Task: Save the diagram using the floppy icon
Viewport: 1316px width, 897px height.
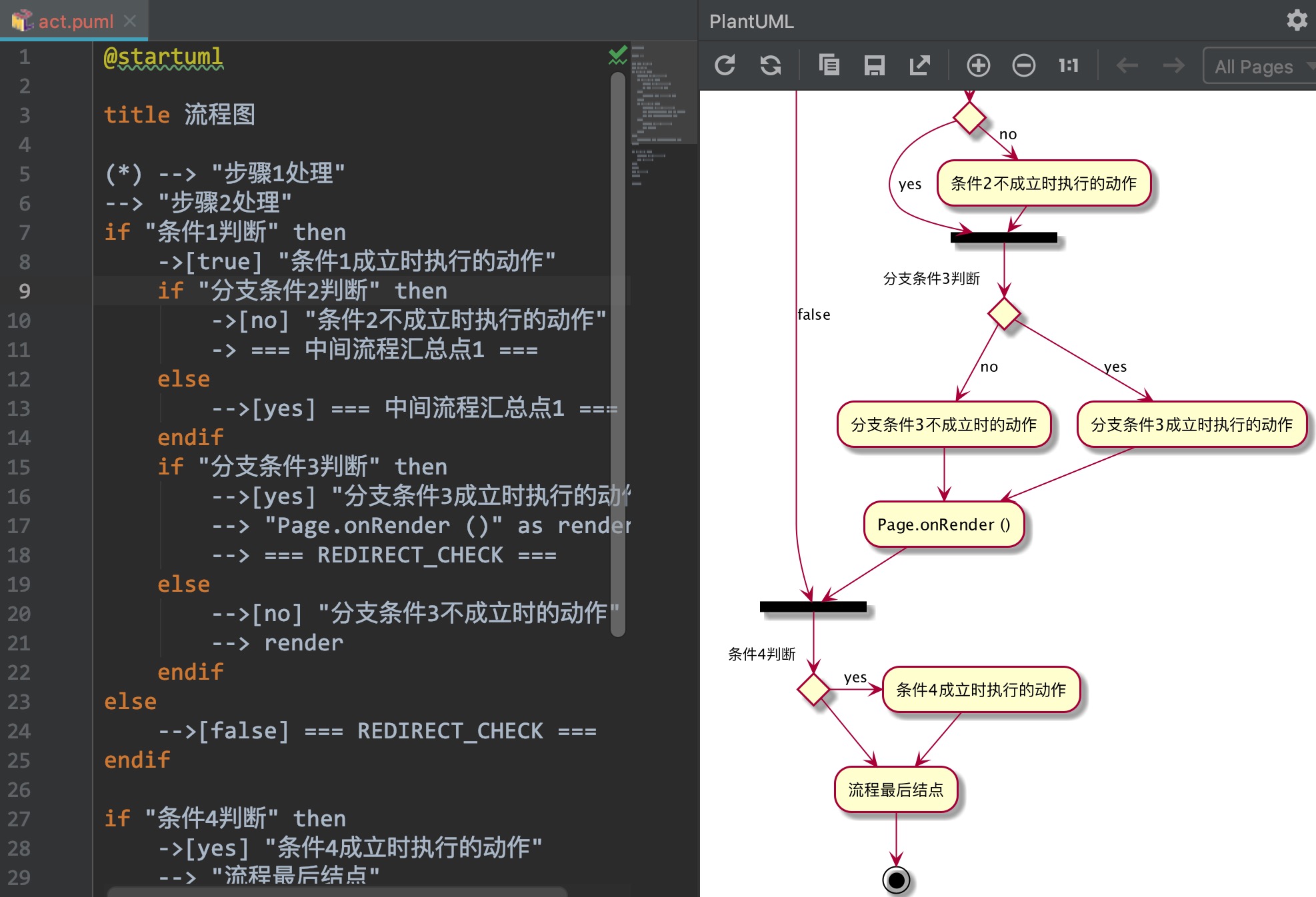Action: pos(874,65)
